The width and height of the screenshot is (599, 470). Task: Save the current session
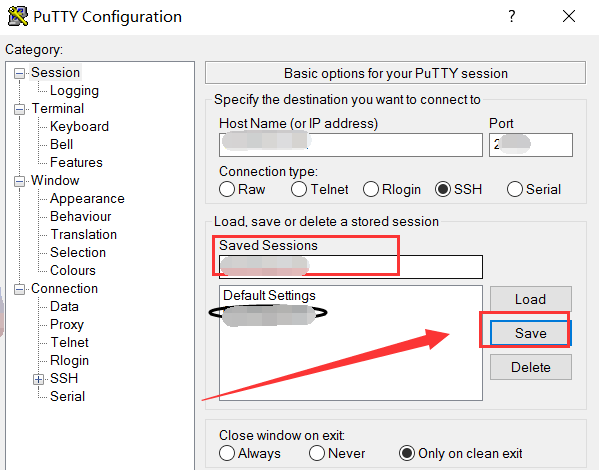(x=531, y=333)
